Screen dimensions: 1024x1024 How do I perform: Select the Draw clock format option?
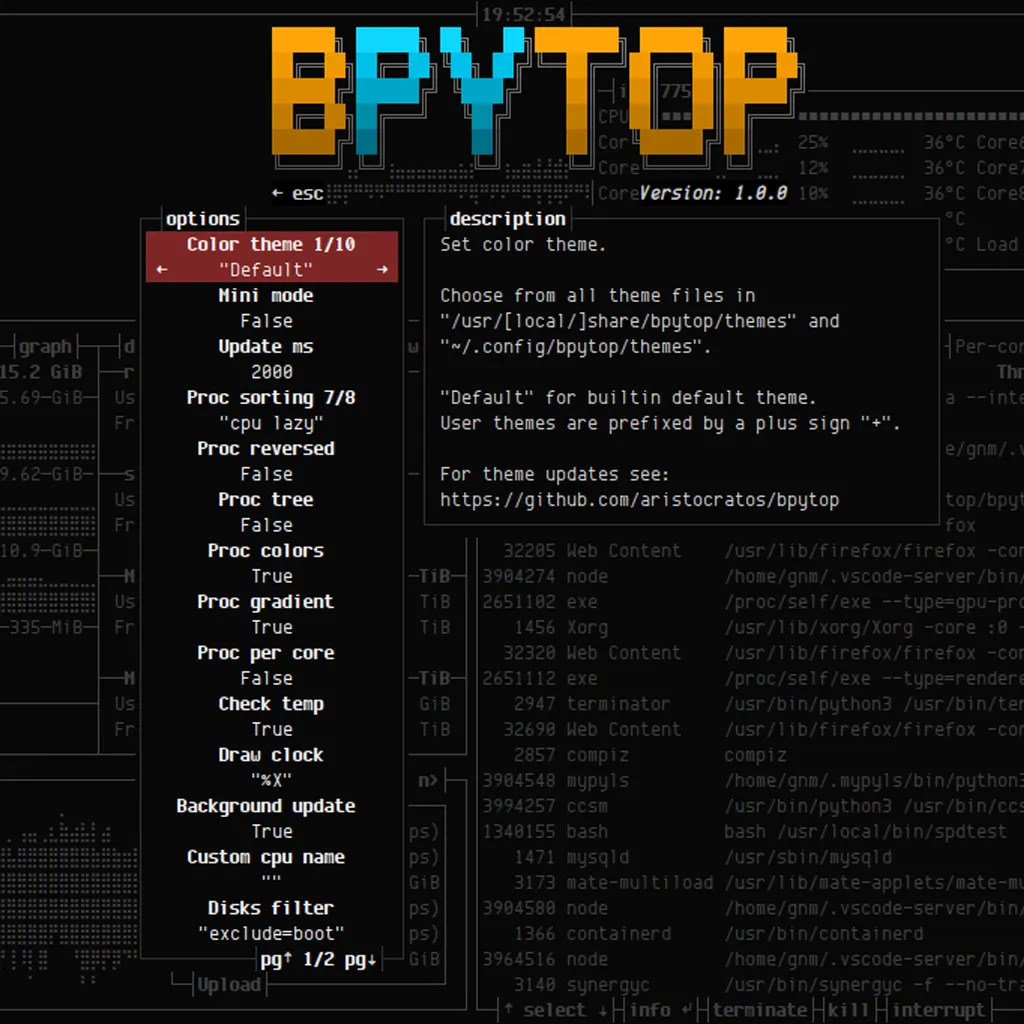271,780
